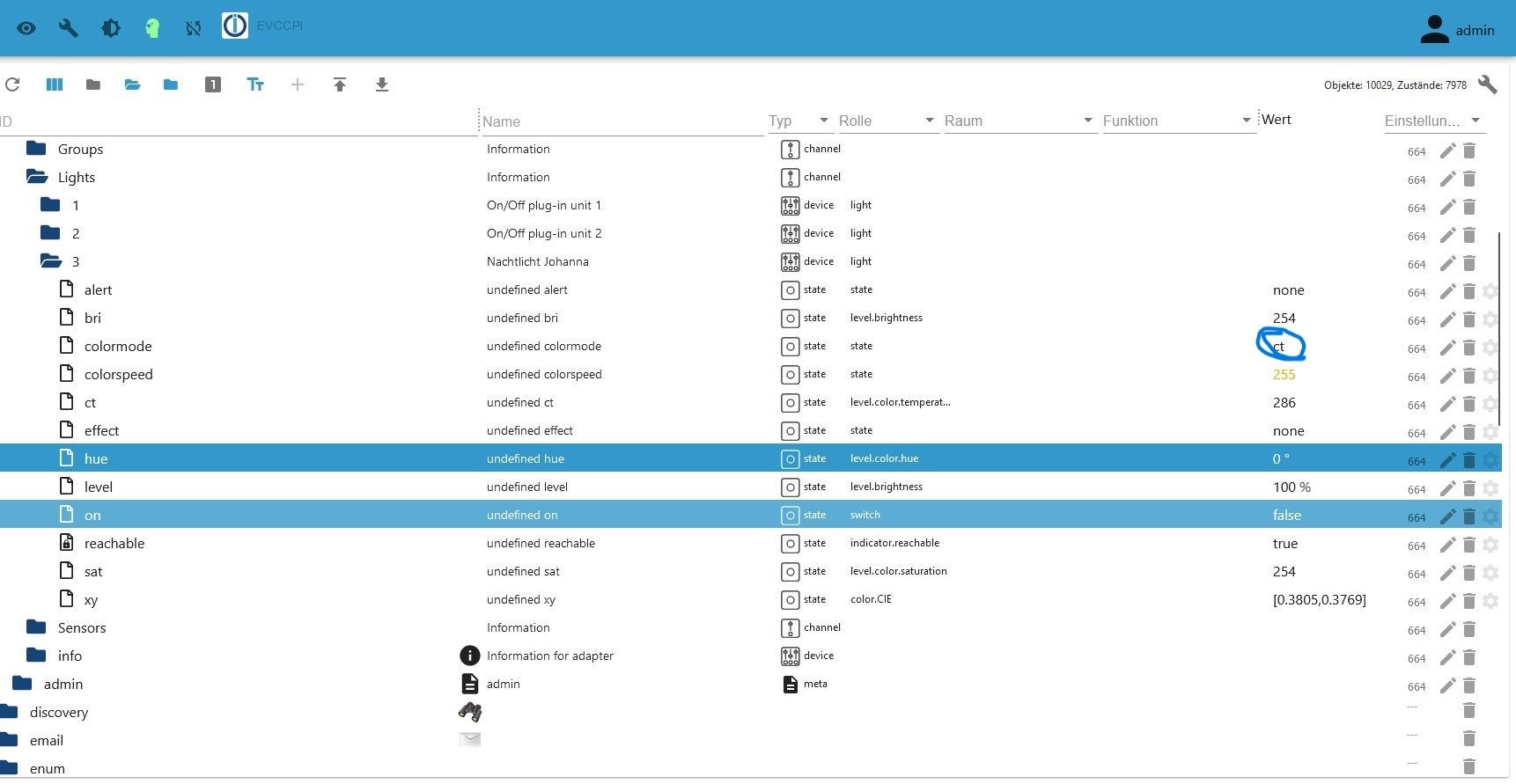This screenshot has height=784, width=1516.
Task: Expand the info folder
Action: pos(37,656)
